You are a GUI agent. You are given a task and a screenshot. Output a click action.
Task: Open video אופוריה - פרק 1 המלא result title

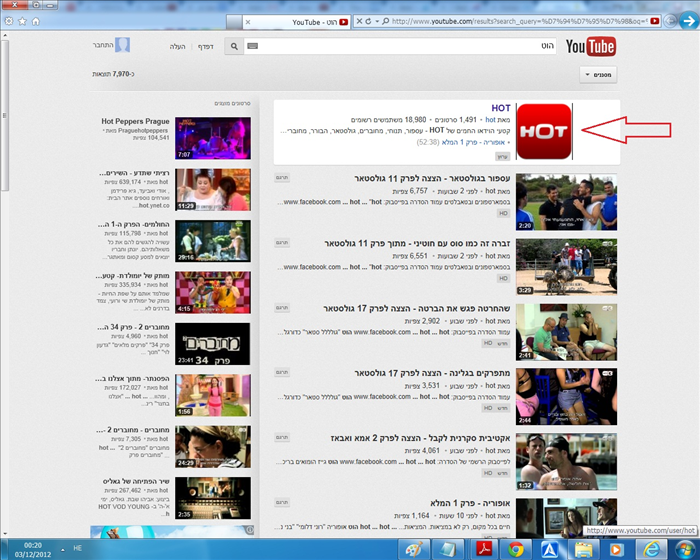tap(470, 503)
